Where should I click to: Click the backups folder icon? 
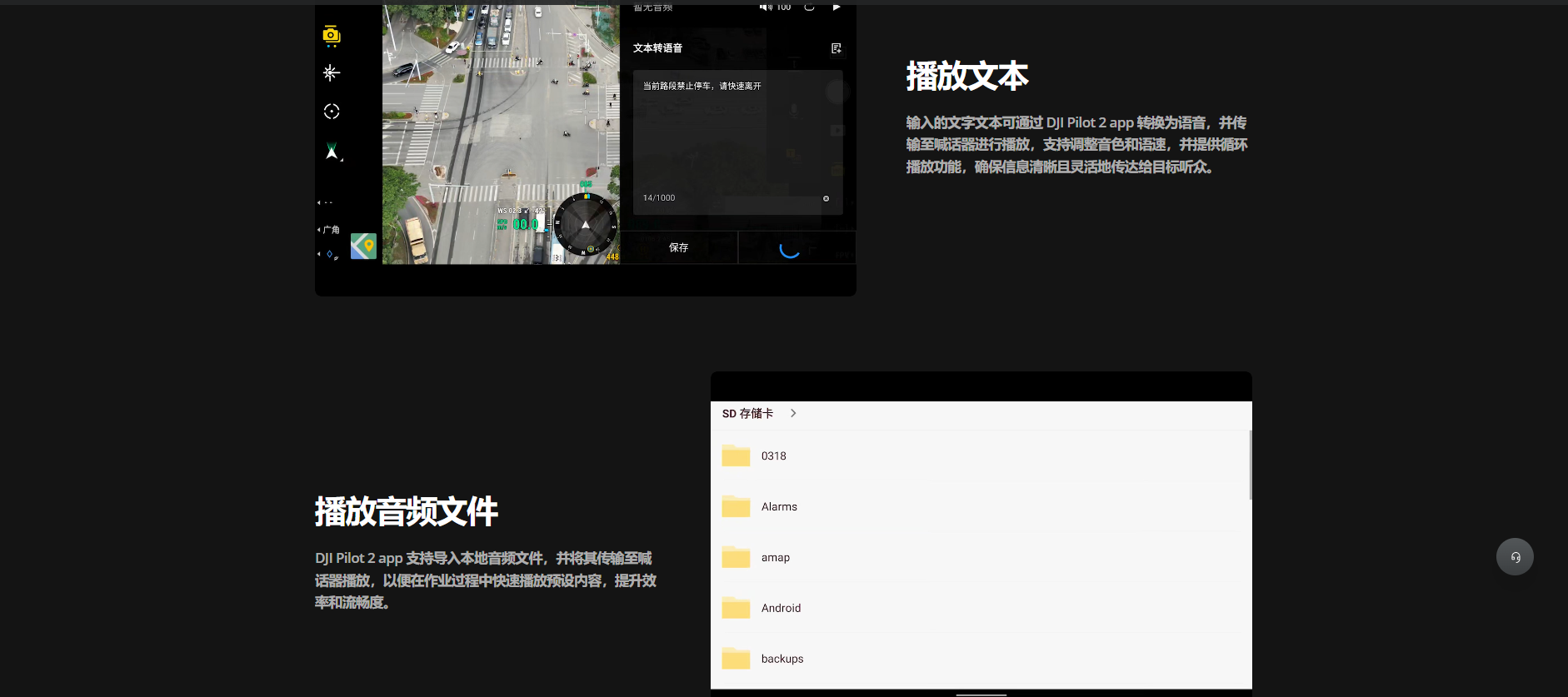[736, 659]
